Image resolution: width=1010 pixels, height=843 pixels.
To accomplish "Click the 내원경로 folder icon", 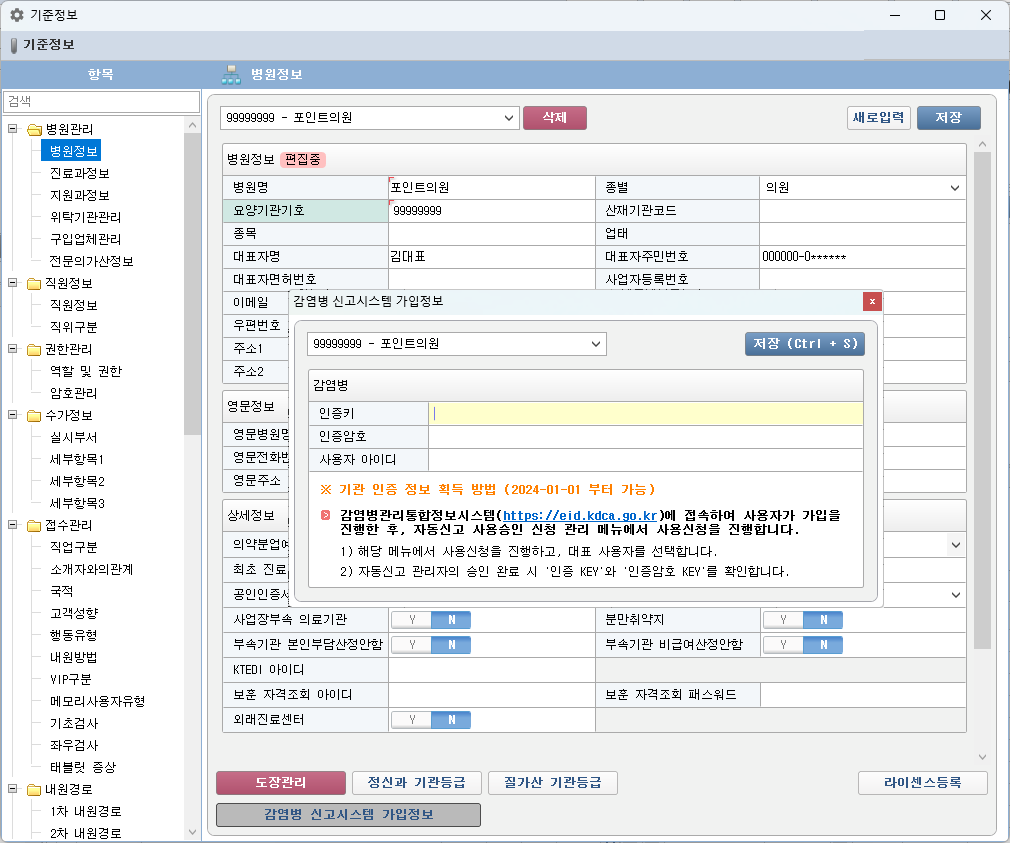I will click(34, 789).
